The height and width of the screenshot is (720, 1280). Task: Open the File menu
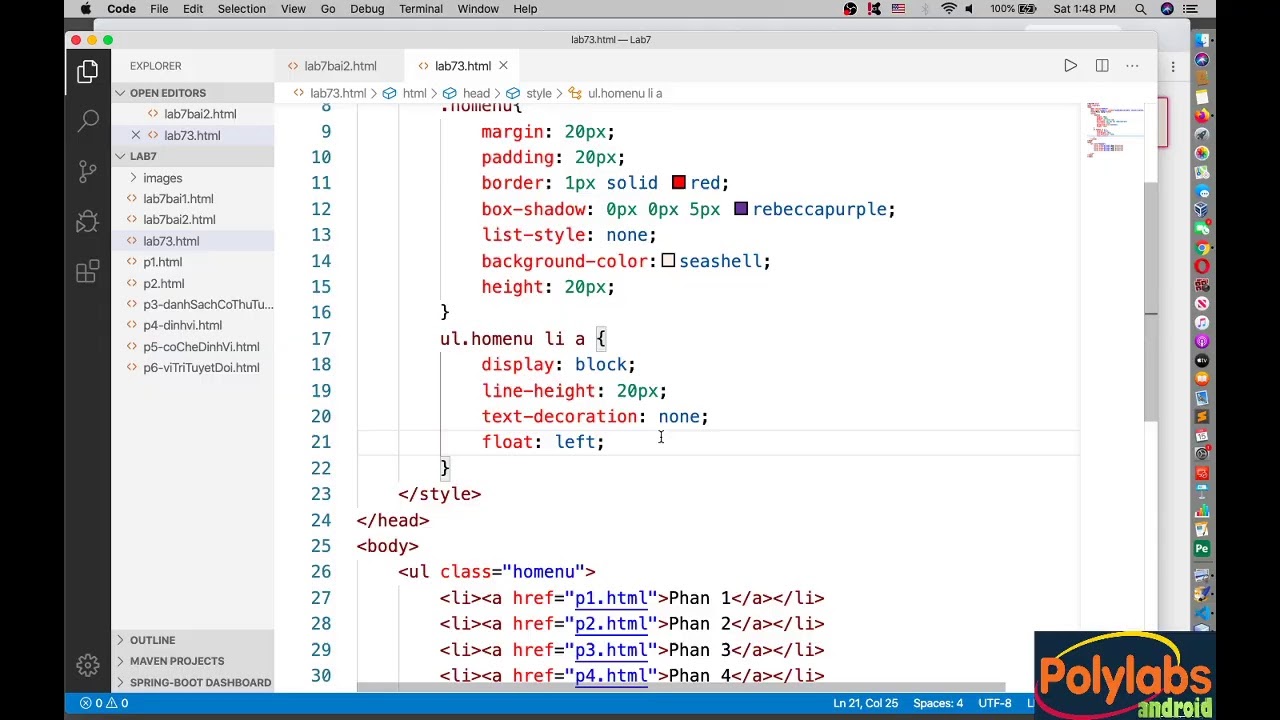click(x=159, y=9)
